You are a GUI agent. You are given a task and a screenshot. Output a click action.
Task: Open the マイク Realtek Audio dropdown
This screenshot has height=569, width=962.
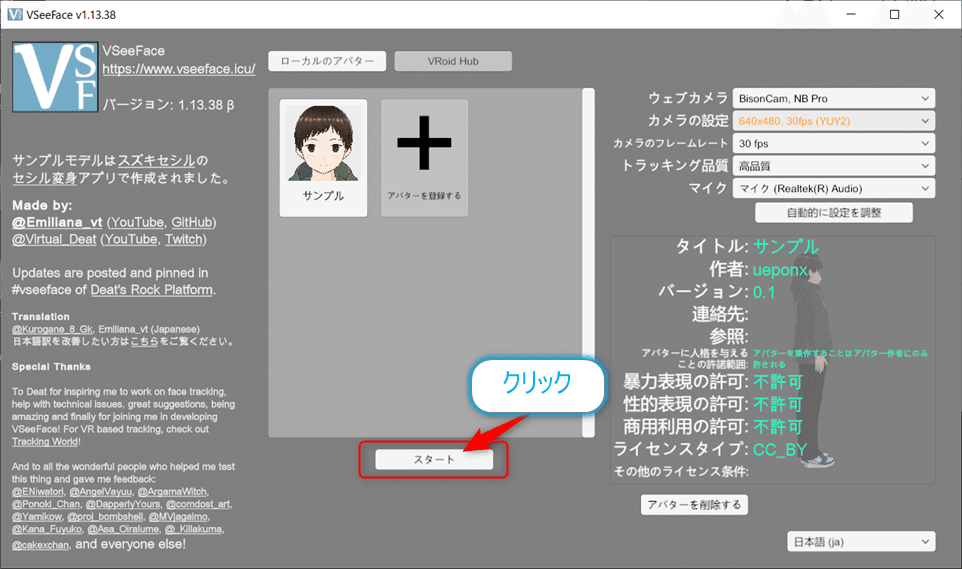(834, 188)
